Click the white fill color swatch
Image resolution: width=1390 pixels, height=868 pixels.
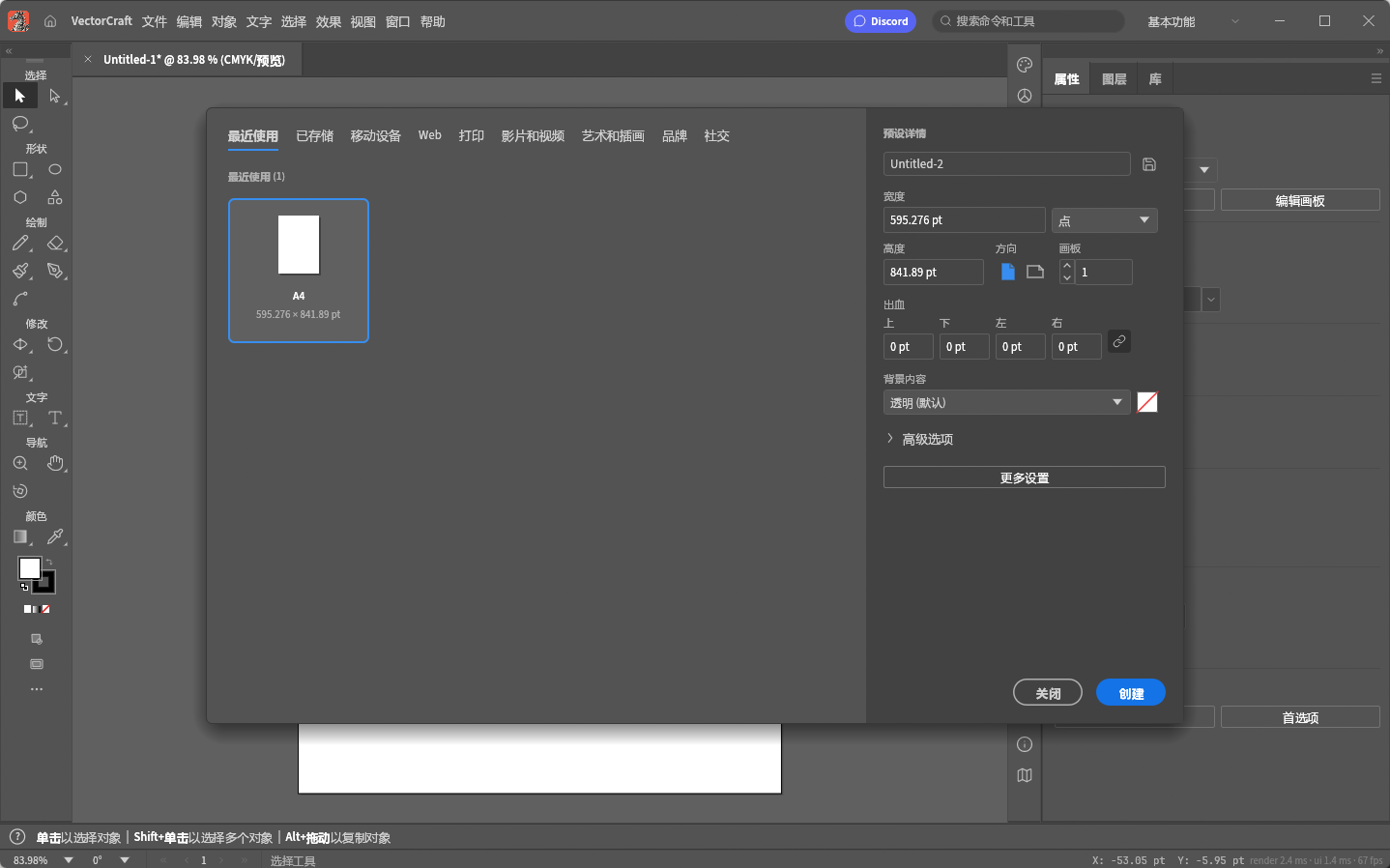tap(30, 568)
